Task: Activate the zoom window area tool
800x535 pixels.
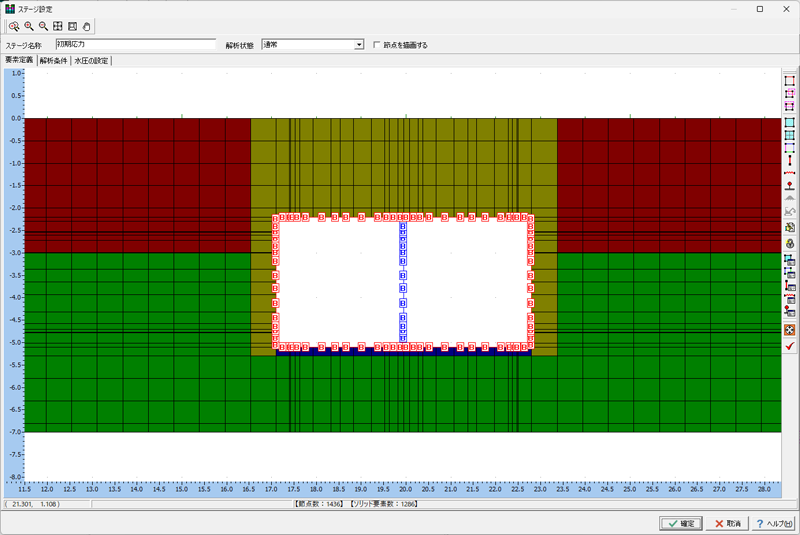Action: pos(14,26)
